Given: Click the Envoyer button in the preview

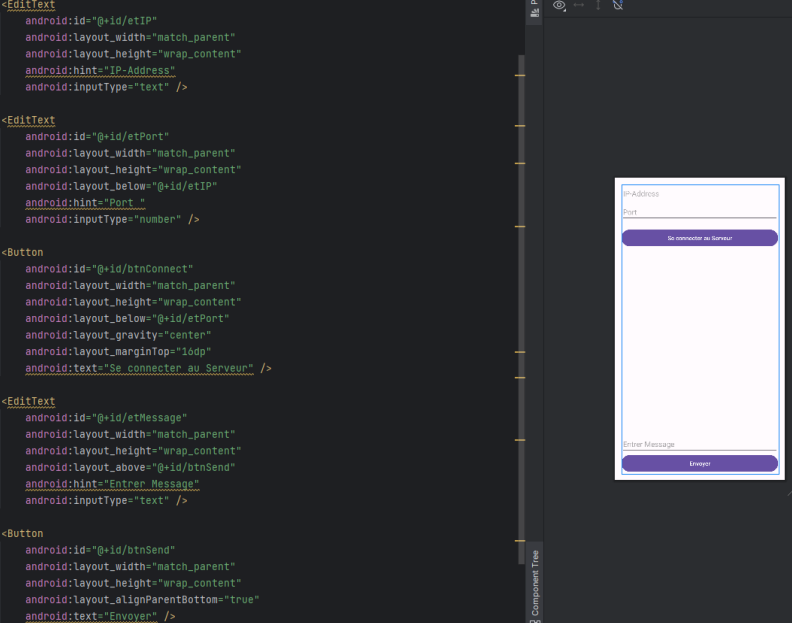Looking at the screenshot, I should click(700, 463).
